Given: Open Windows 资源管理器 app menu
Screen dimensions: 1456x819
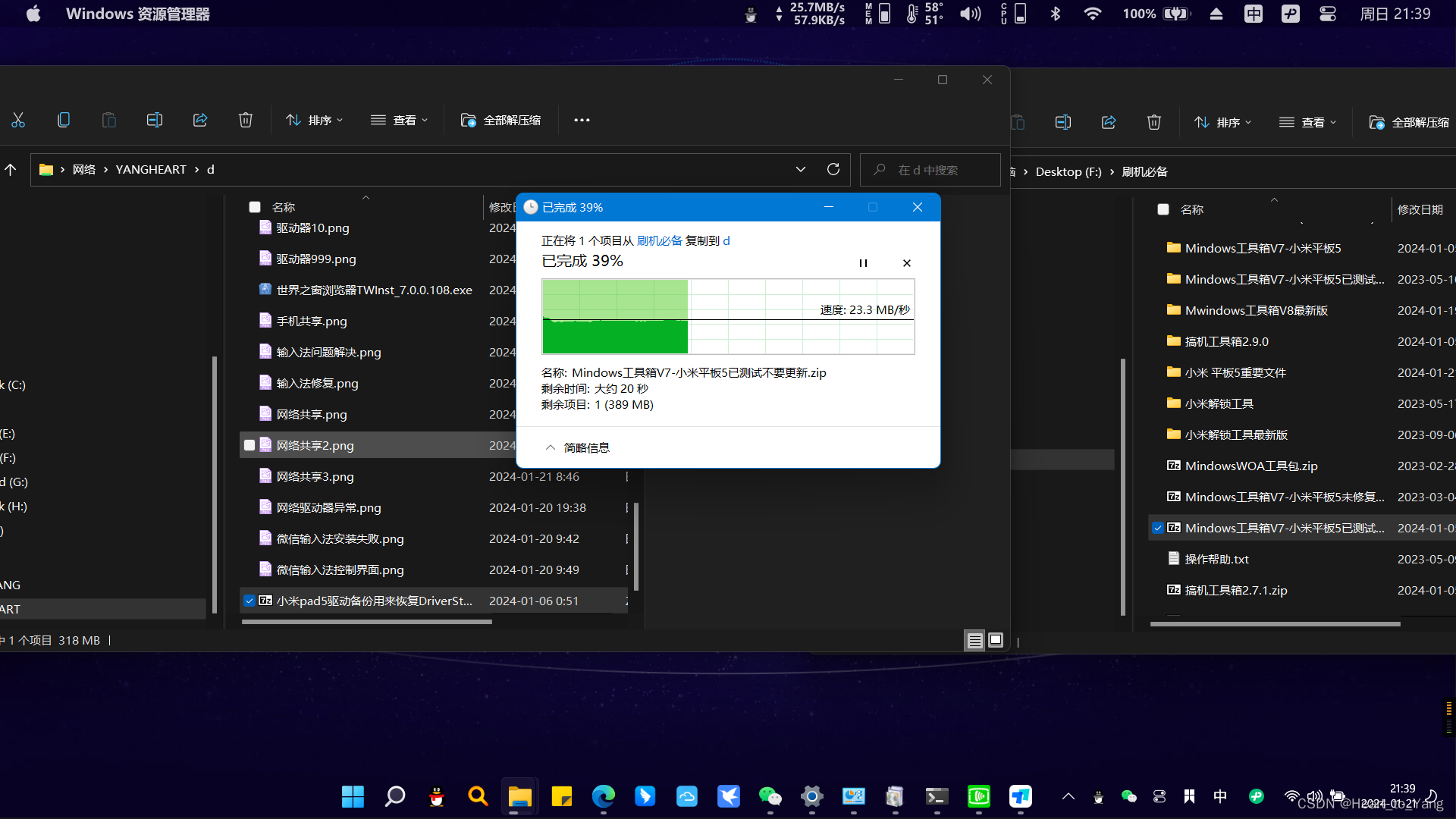Looking at the screenshot, I should point(138,14).
